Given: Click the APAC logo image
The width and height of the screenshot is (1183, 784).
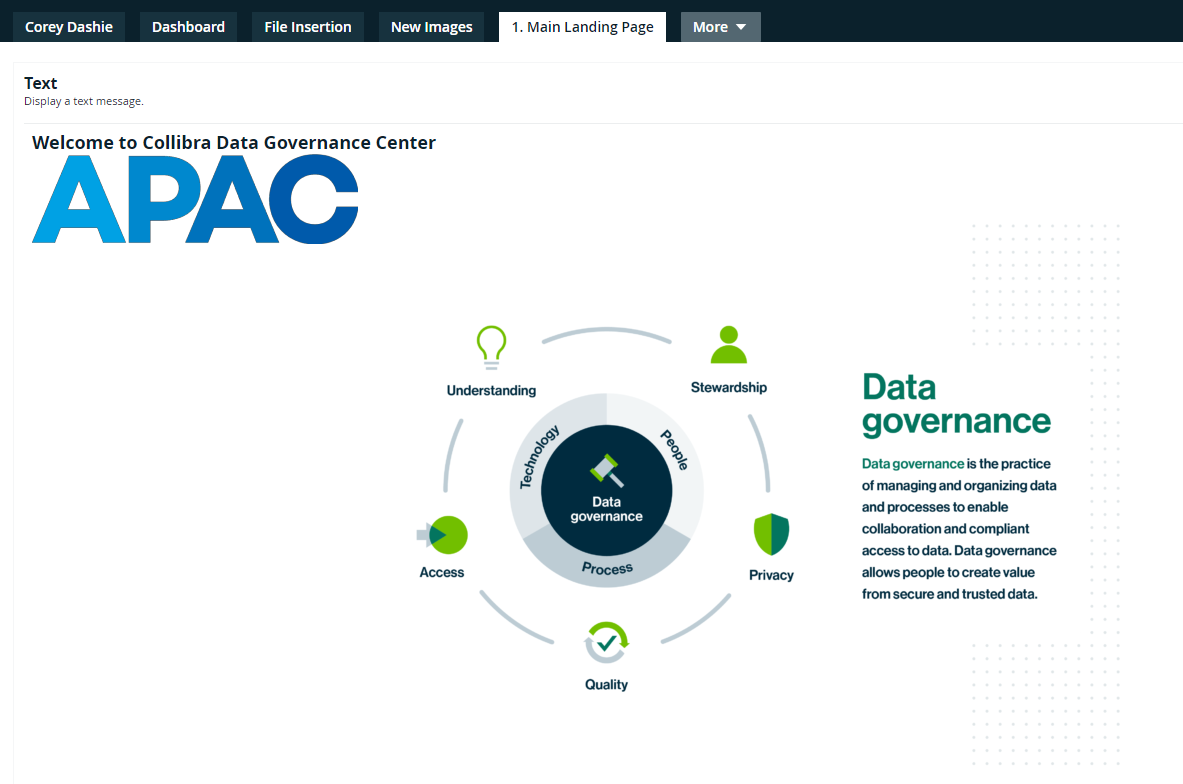Looking at the screenshot, I should (x=195, y=199).
